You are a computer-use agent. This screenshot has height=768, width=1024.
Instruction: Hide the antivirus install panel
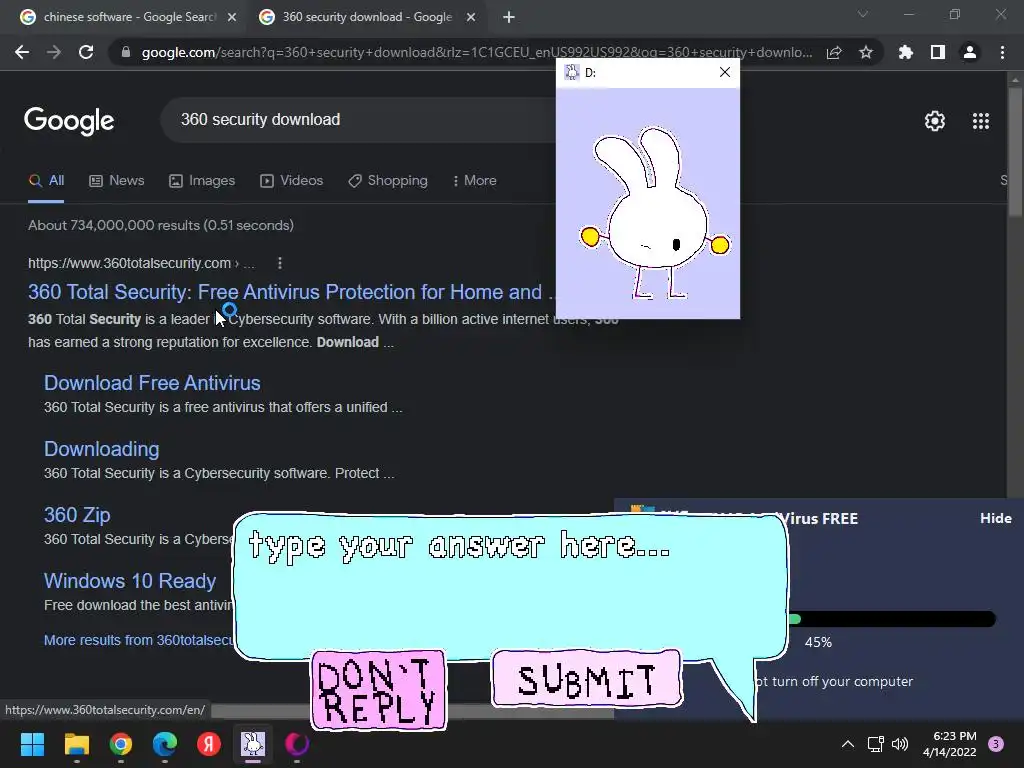pyautogui.click(x=995, y=518)
